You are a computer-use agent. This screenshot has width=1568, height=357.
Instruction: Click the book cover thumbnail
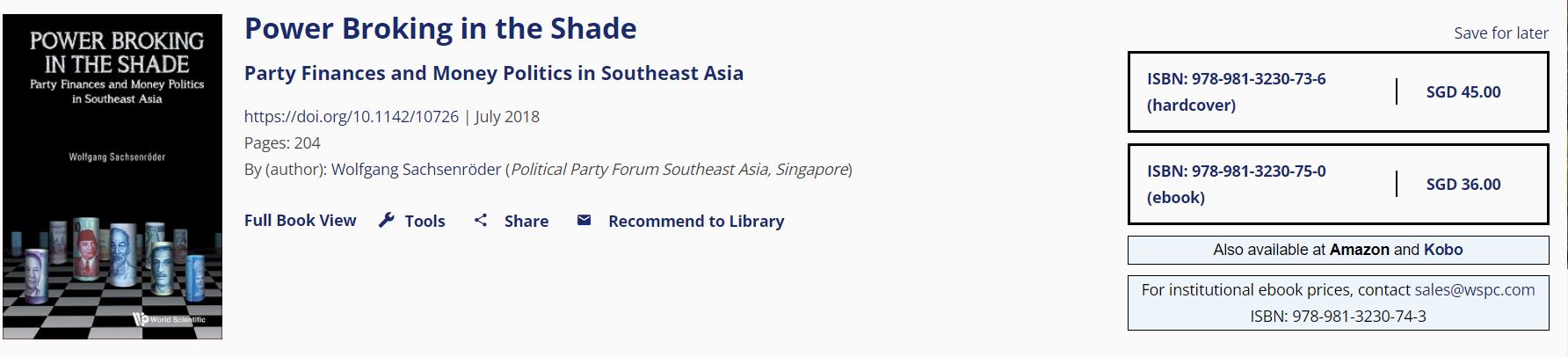click(113, 177)
